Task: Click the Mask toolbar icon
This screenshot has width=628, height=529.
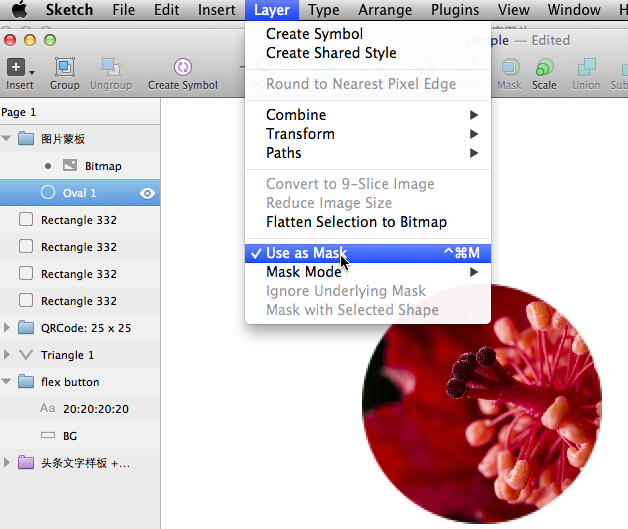Action: click(509, 68)
